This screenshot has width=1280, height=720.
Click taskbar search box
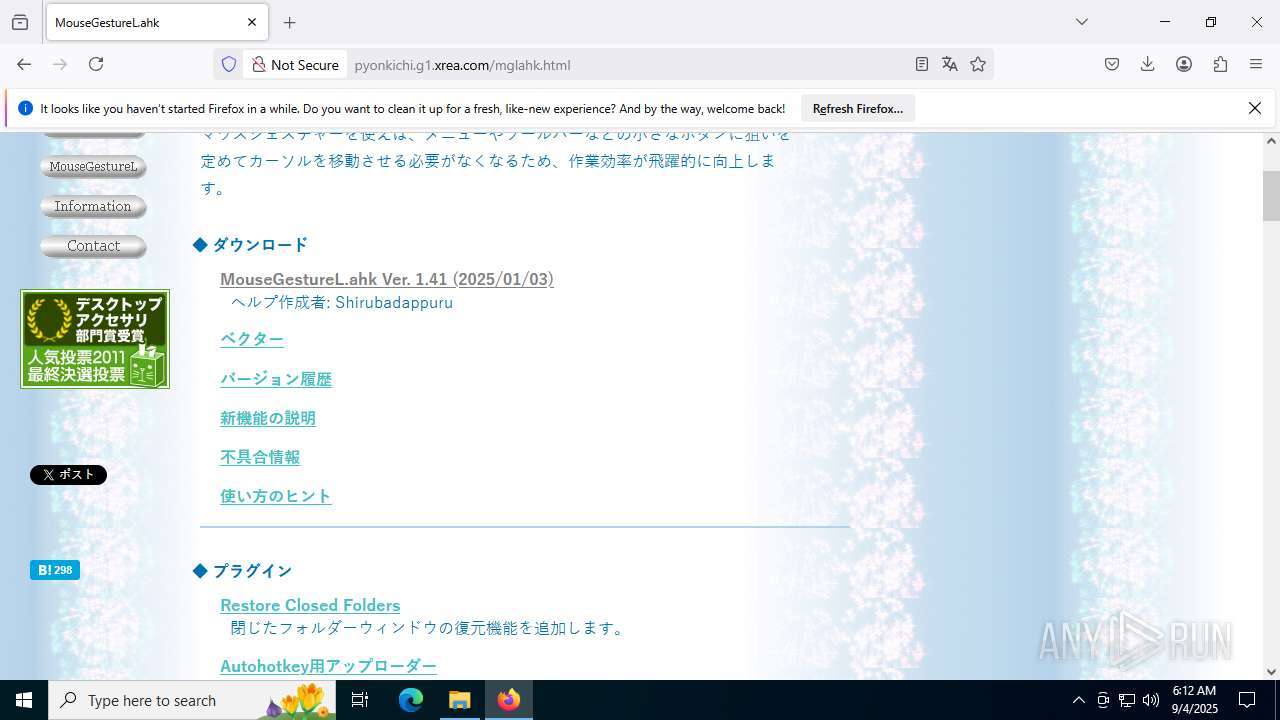click(x=192, y=700)
